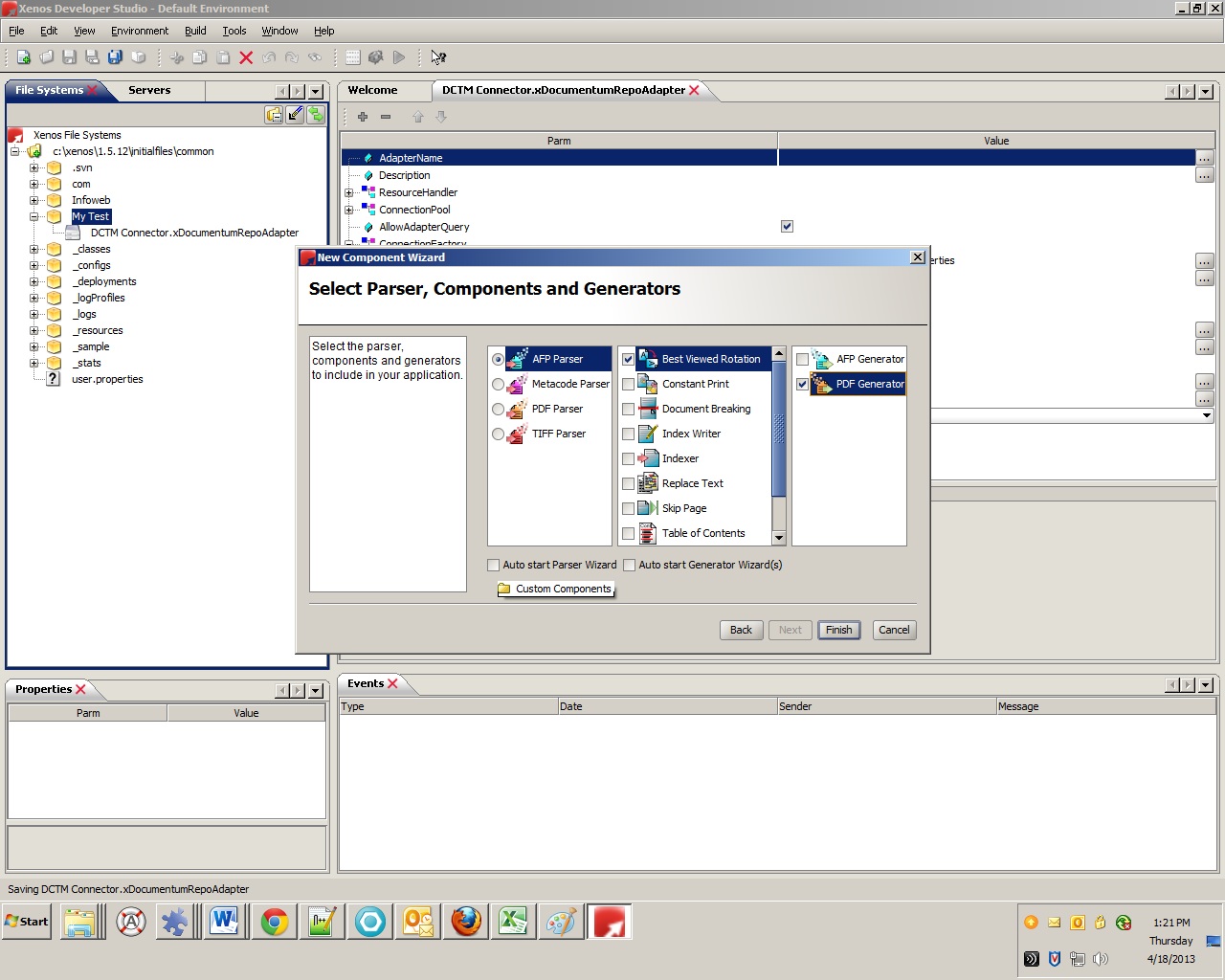Expand the ResourceHandler tree node
The image size is (1225, 980).
(348, 192)
